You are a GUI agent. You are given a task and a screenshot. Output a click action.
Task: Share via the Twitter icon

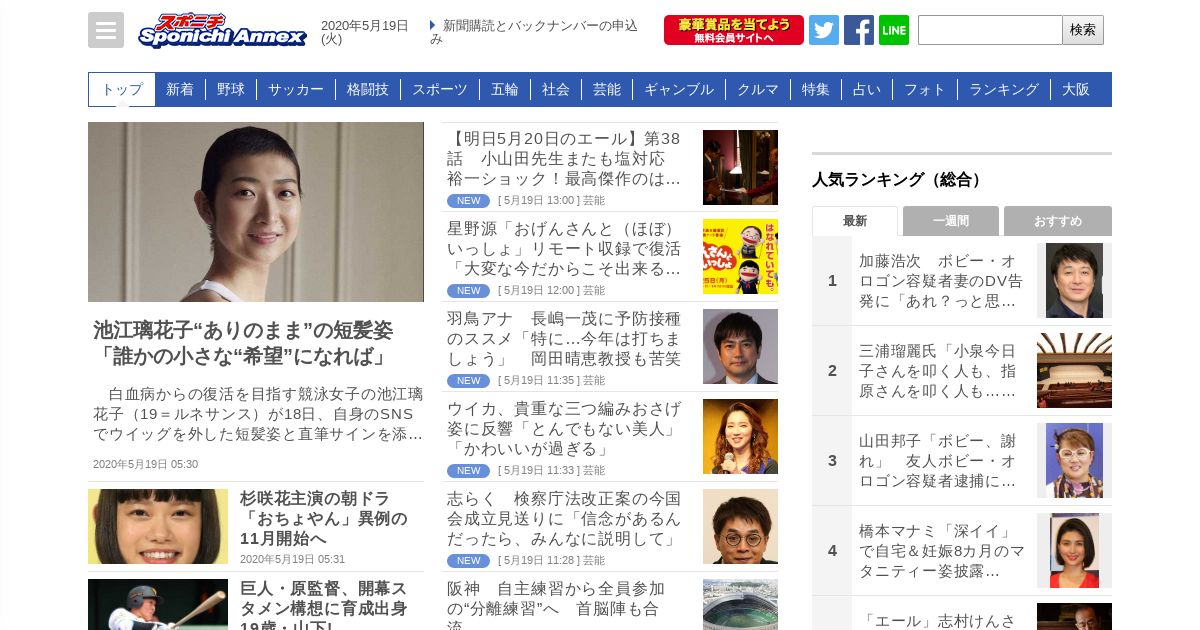pyautogui.click(x=824, y=30)
